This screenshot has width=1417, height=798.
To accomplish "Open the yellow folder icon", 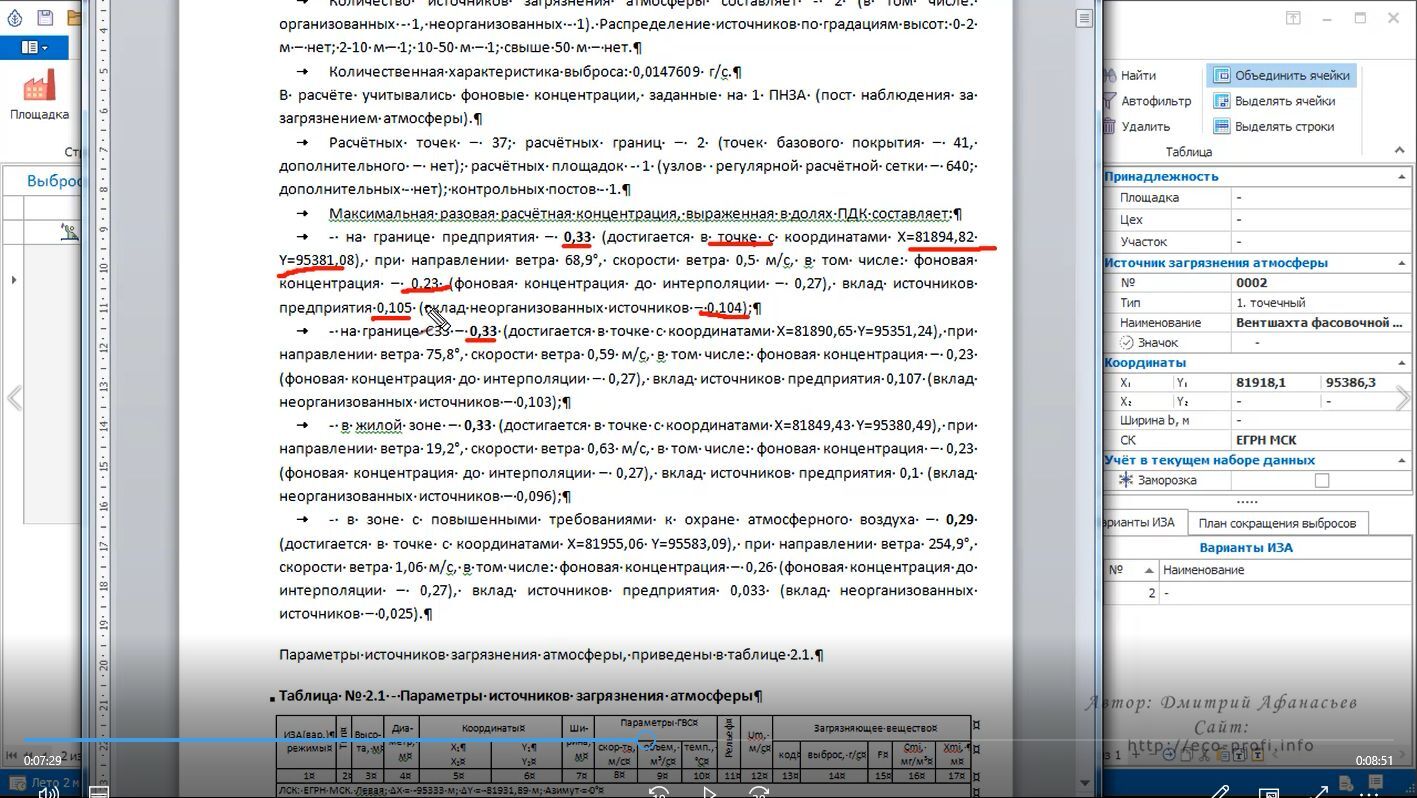I will [x=73, y=18].
